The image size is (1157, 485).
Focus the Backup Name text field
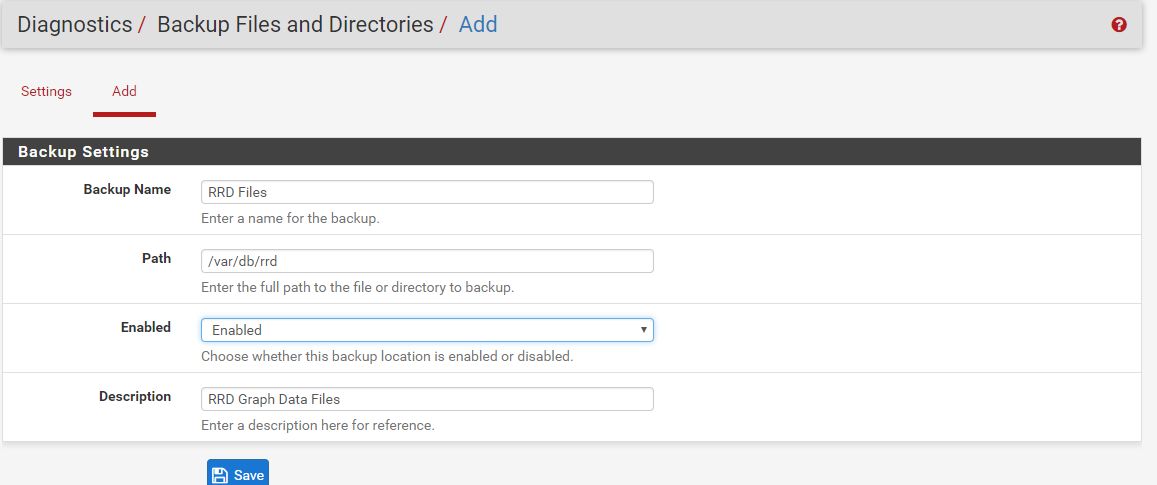click(x=426, y=192)
